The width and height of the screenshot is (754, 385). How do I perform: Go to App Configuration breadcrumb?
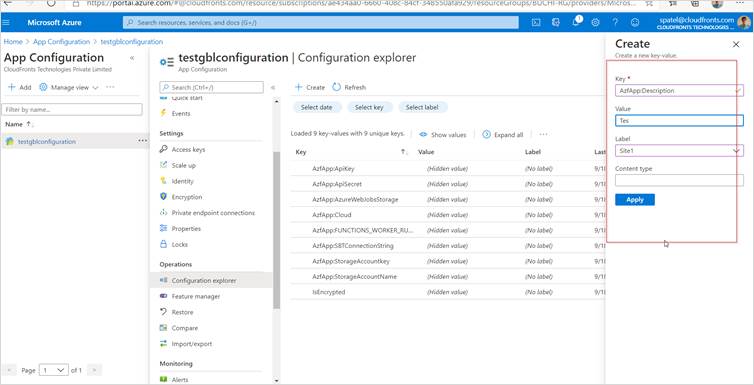pos(62,42)
